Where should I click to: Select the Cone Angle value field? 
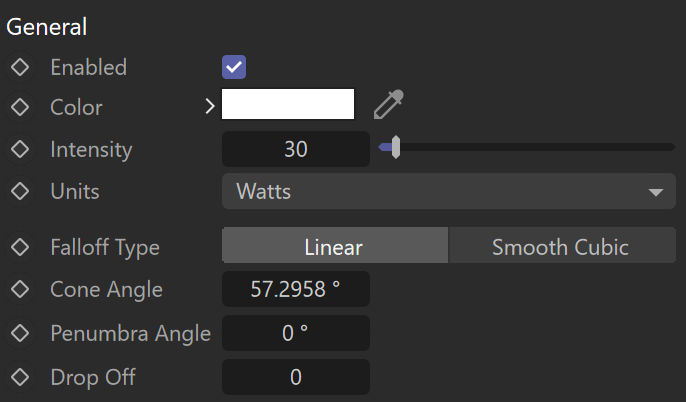(x=296, y=289)
